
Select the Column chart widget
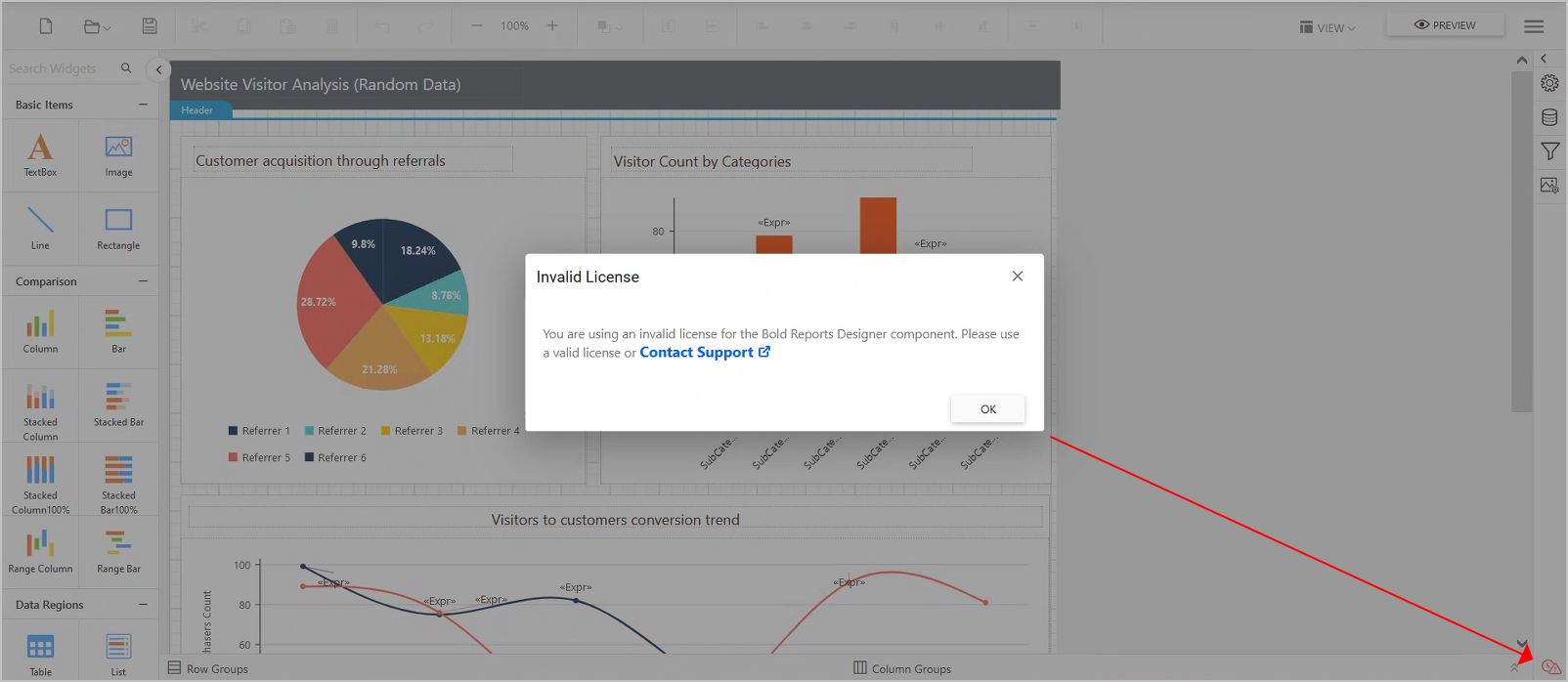click(x=40, y=331)
